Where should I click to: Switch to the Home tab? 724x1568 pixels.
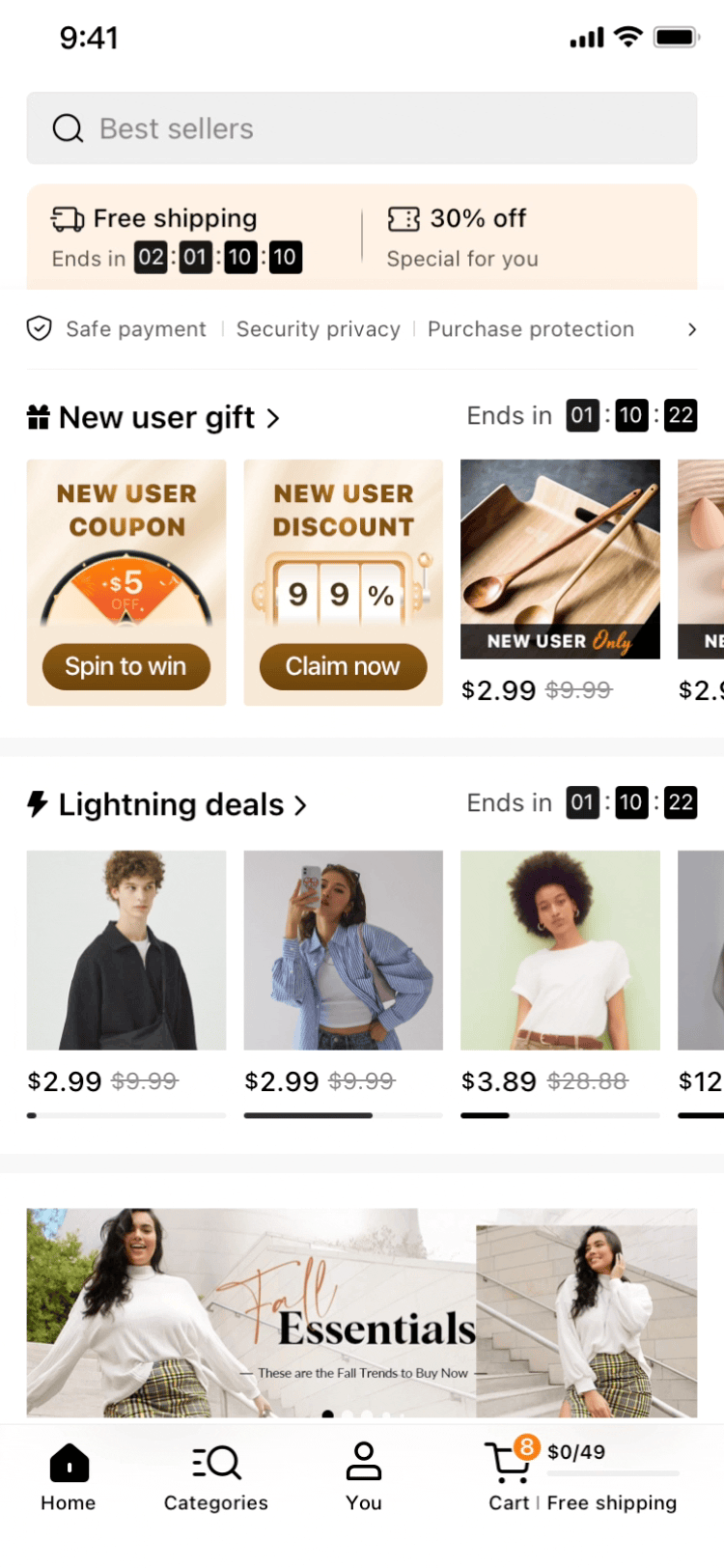69,1477
